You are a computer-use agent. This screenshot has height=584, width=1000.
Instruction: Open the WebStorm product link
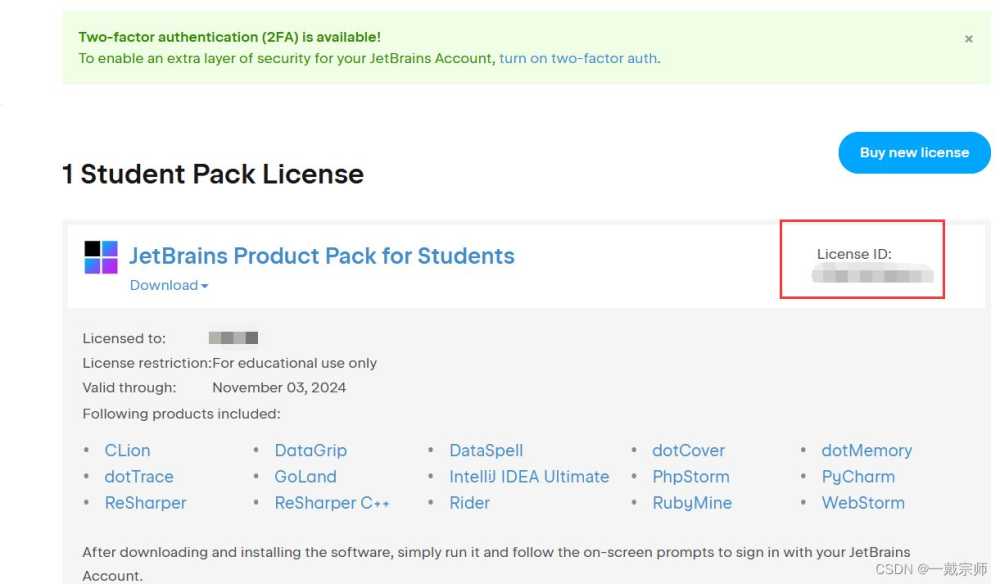tap(863, 503)
